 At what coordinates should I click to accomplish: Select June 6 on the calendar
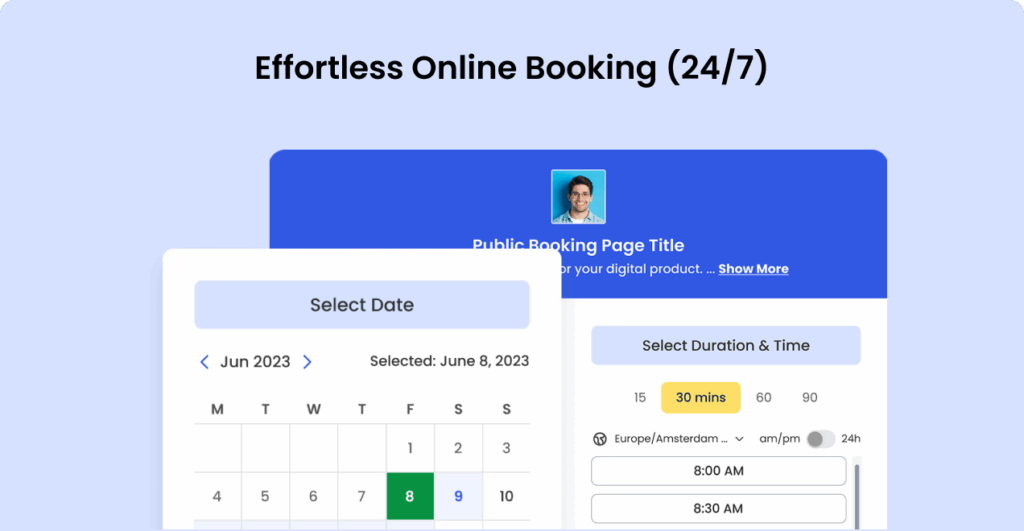coord(313,496)
